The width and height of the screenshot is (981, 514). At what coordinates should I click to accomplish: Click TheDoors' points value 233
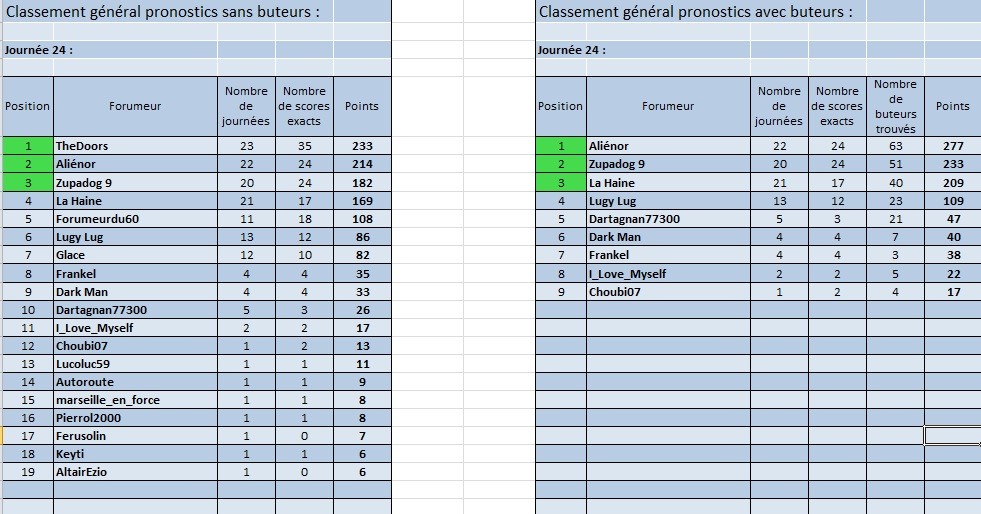click(361, 146)
